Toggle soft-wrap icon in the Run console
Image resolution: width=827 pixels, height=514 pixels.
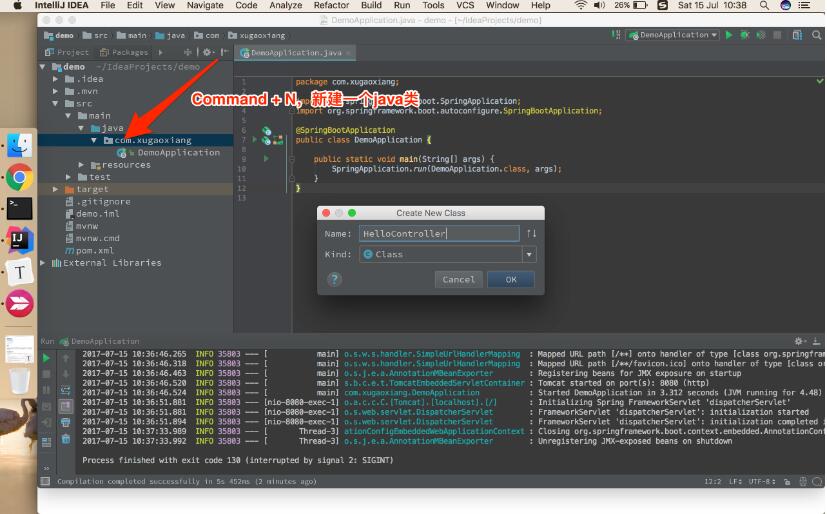[65, 390]
